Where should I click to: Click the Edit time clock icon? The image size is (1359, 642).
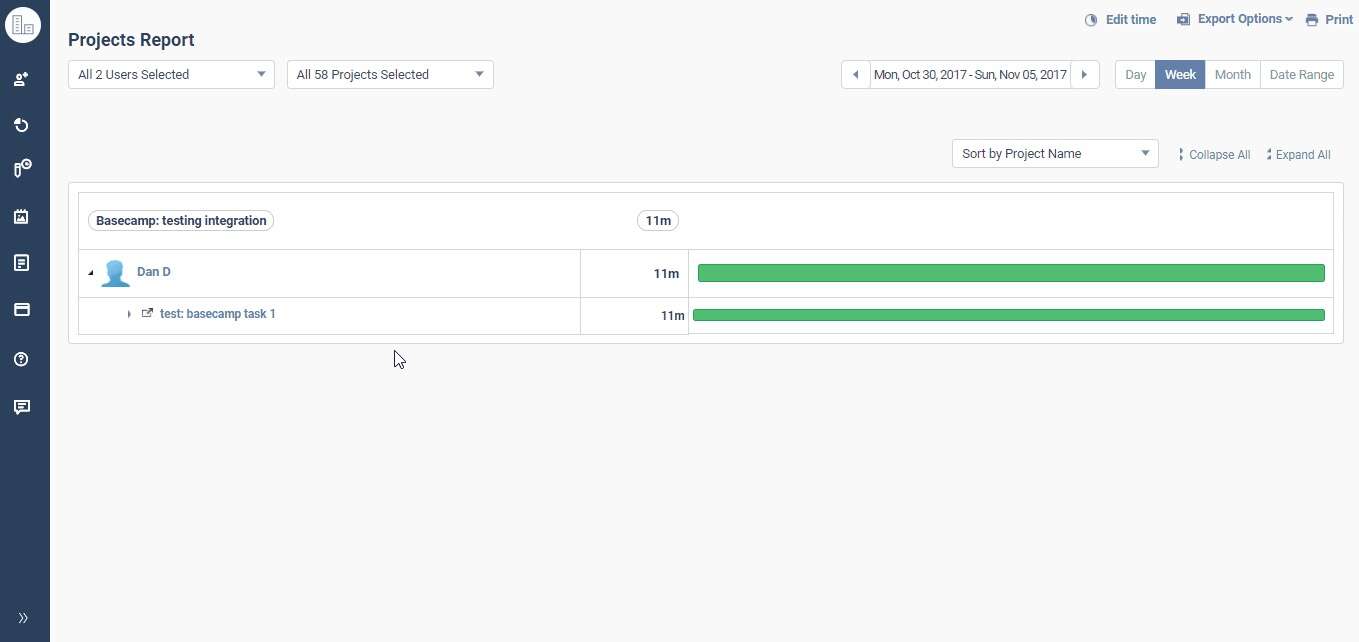[x=1090, y=19]
